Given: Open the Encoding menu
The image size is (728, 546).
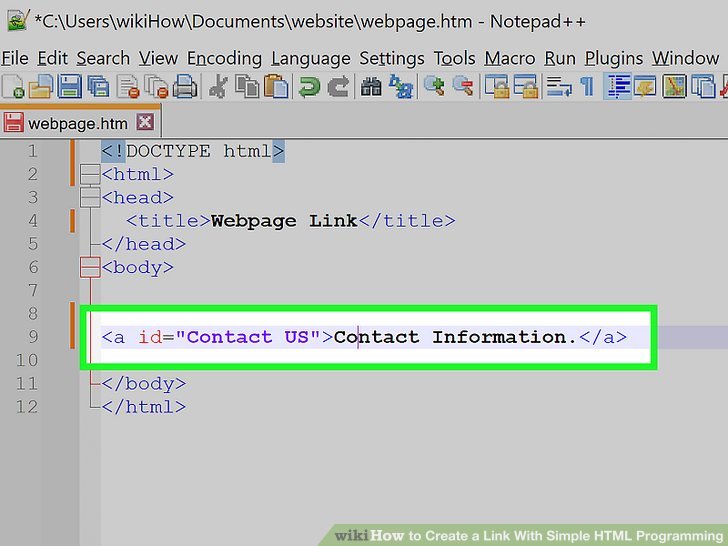Looking at the screenshot, I should tap(224, 58).
